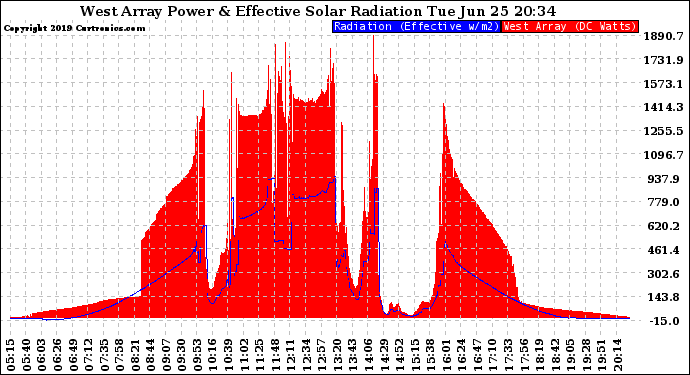Click the 20:14 time label

coord(617,355)
